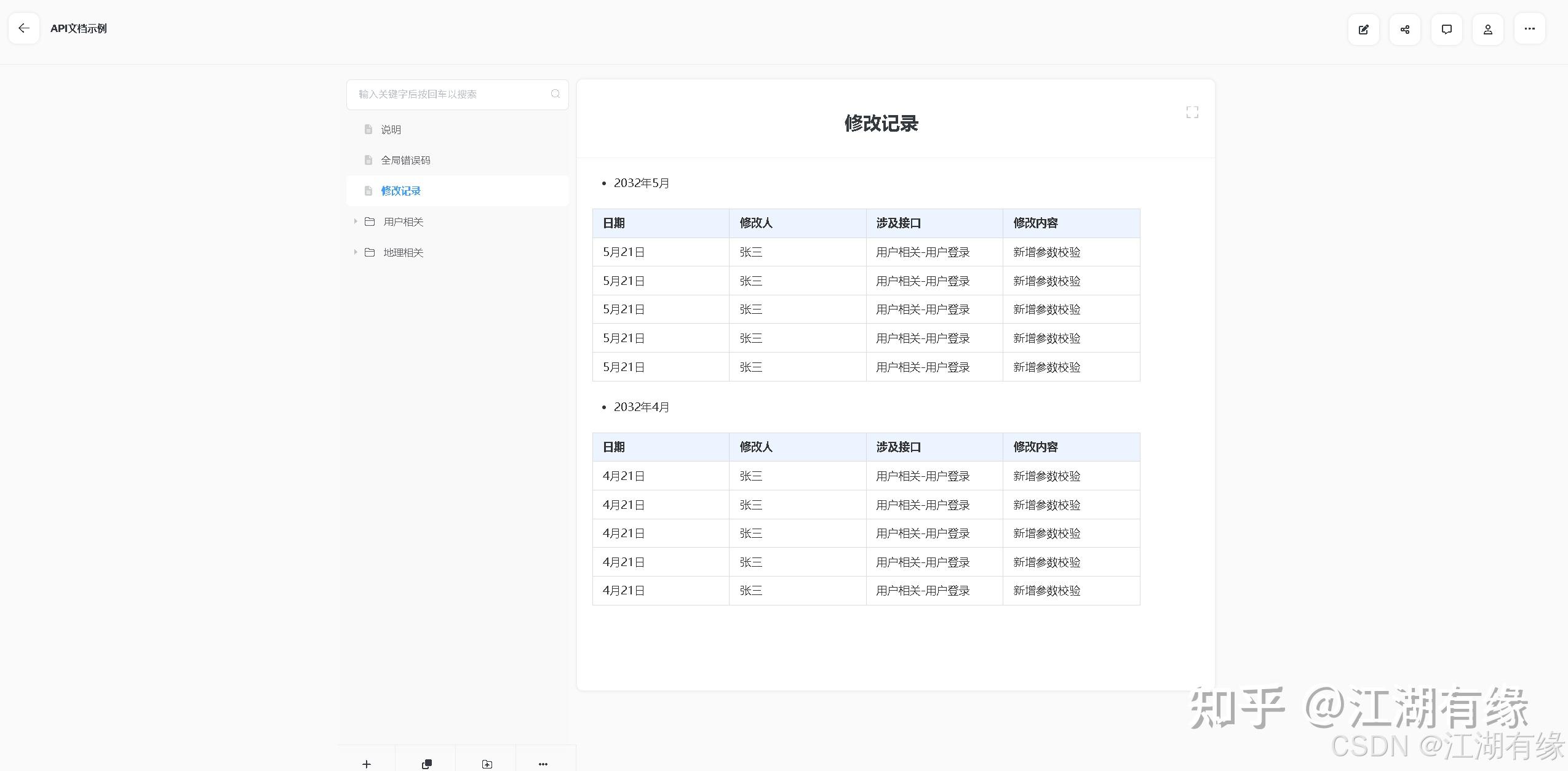The height and width of the screenshot is (771, 1568).
Task: Open the more options ellipsis menu top right
Action: pyautogui.click(x=1530, y=29)
